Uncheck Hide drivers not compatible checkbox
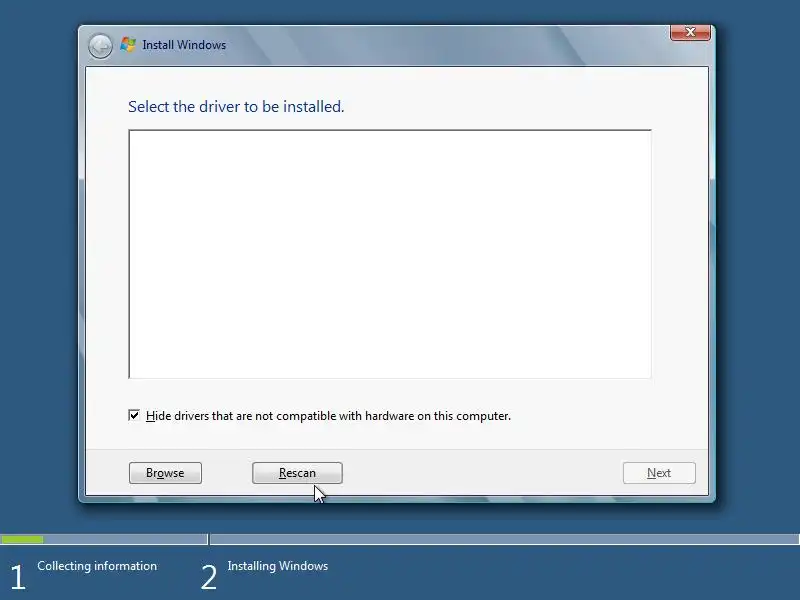 point(134,415)
